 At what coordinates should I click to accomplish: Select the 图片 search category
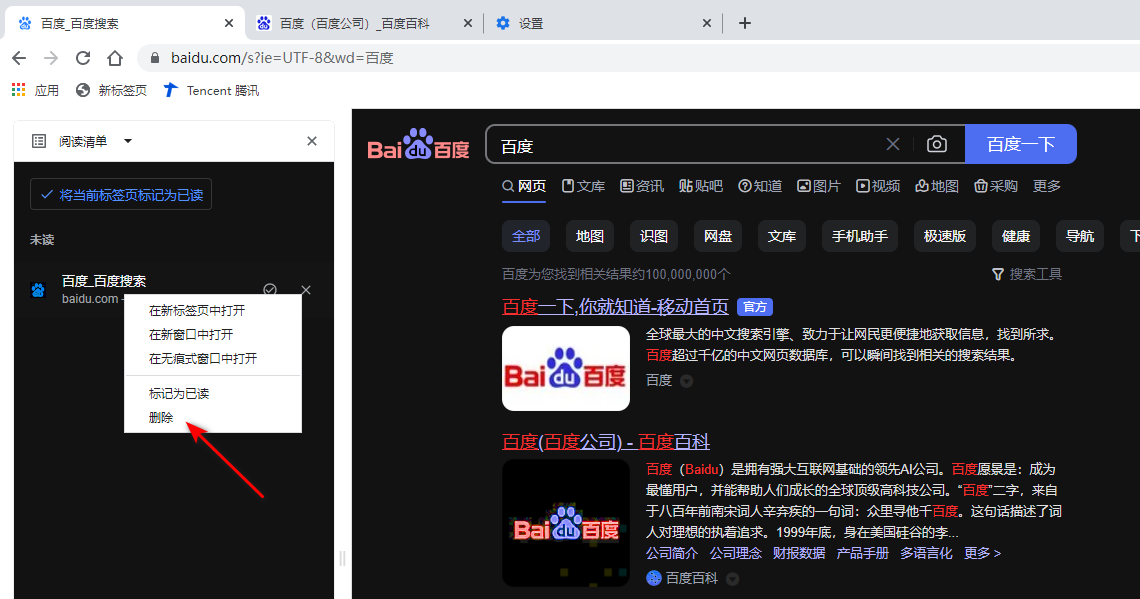click(x=819, y=186)
